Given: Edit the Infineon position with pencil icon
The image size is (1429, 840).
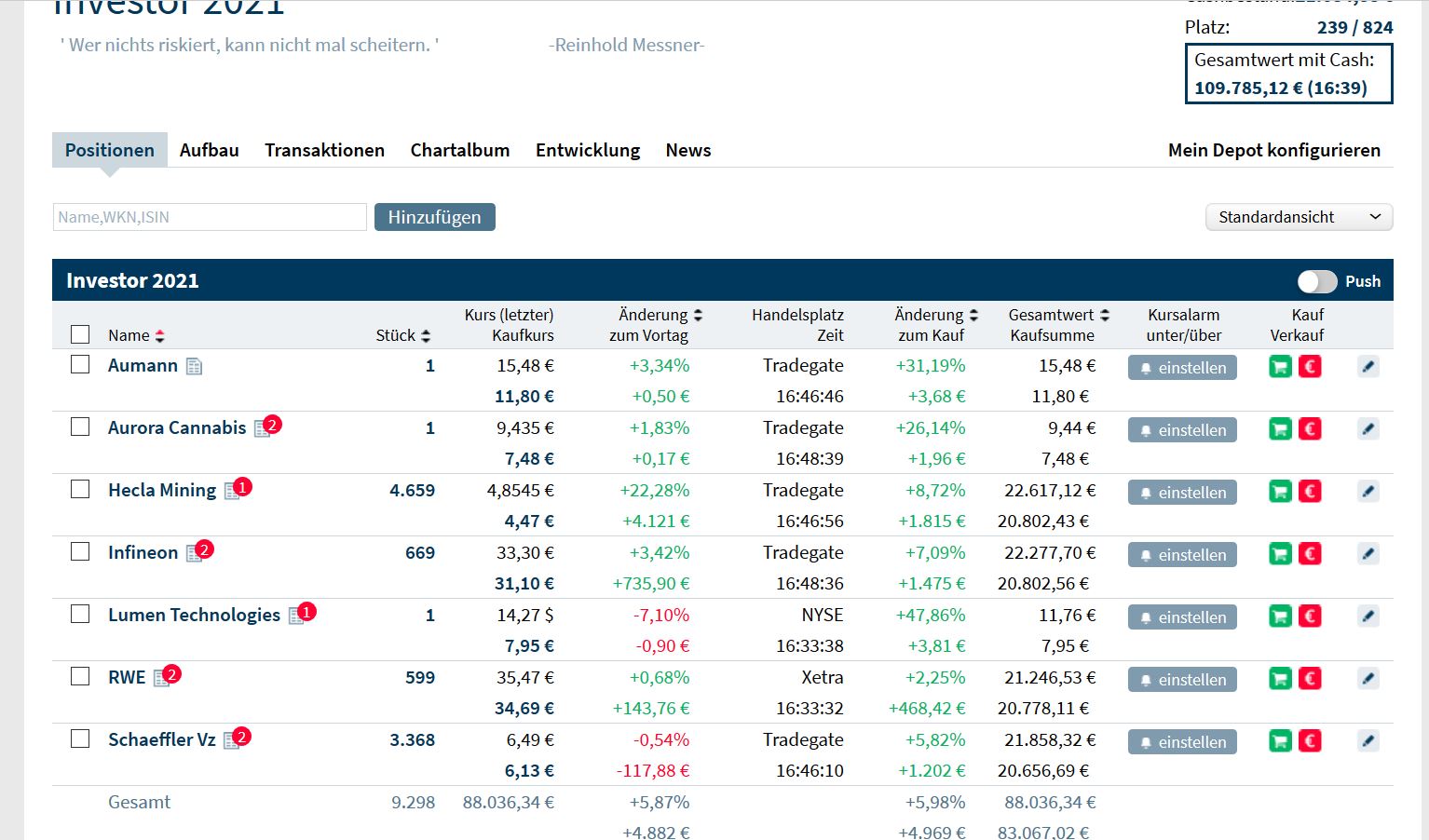Looking at the screenshot, I should pyautogui.click(x=1368, y=554).
